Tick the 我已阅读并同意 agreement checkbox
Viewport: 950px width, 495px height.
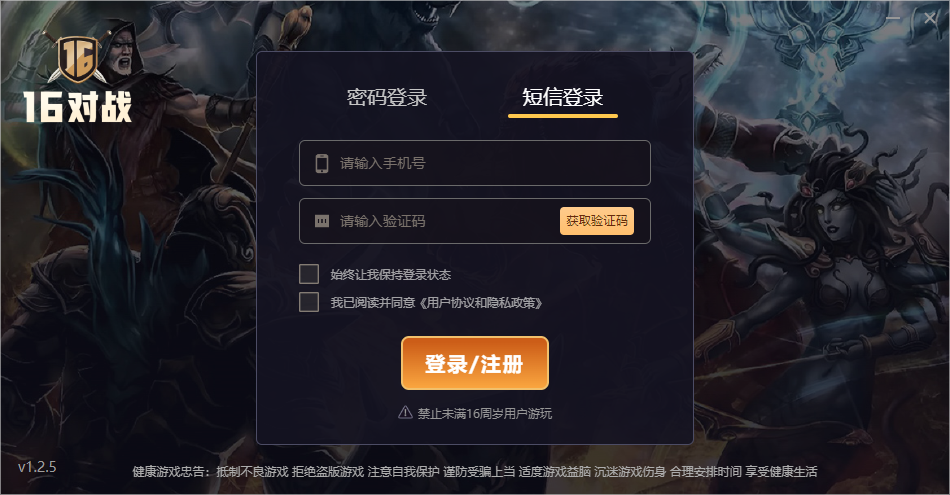click(309, 302)
